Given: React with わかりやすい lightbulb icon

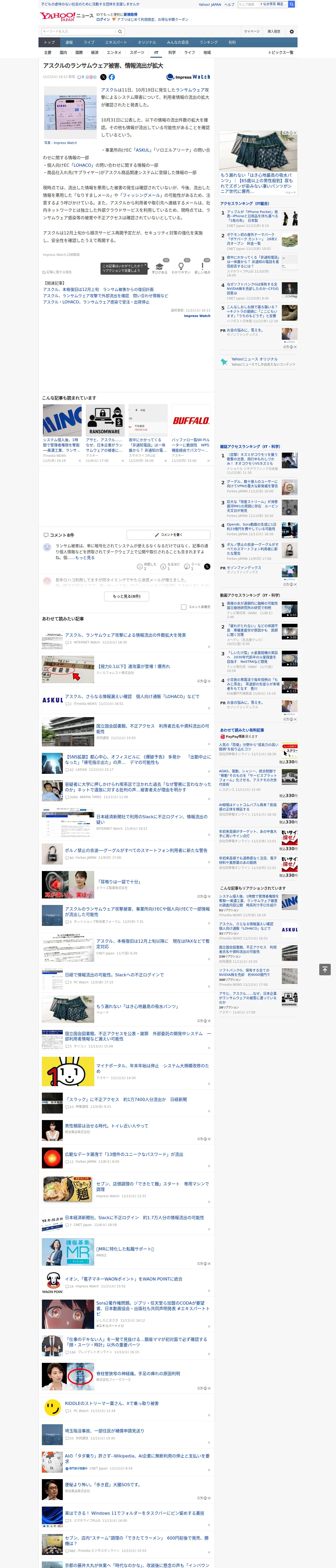Looking at the screenshot, I should click(181, 266).
